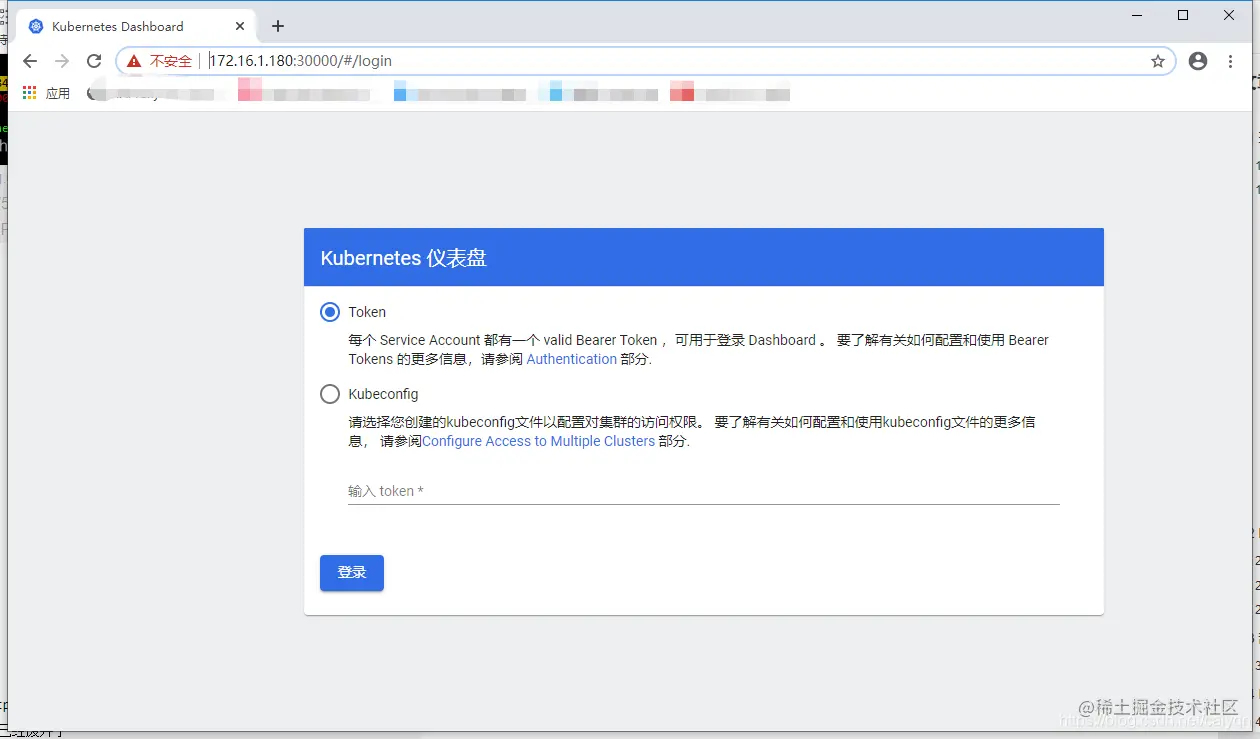Open the Chrome apps grid icon

click(27, 92)
